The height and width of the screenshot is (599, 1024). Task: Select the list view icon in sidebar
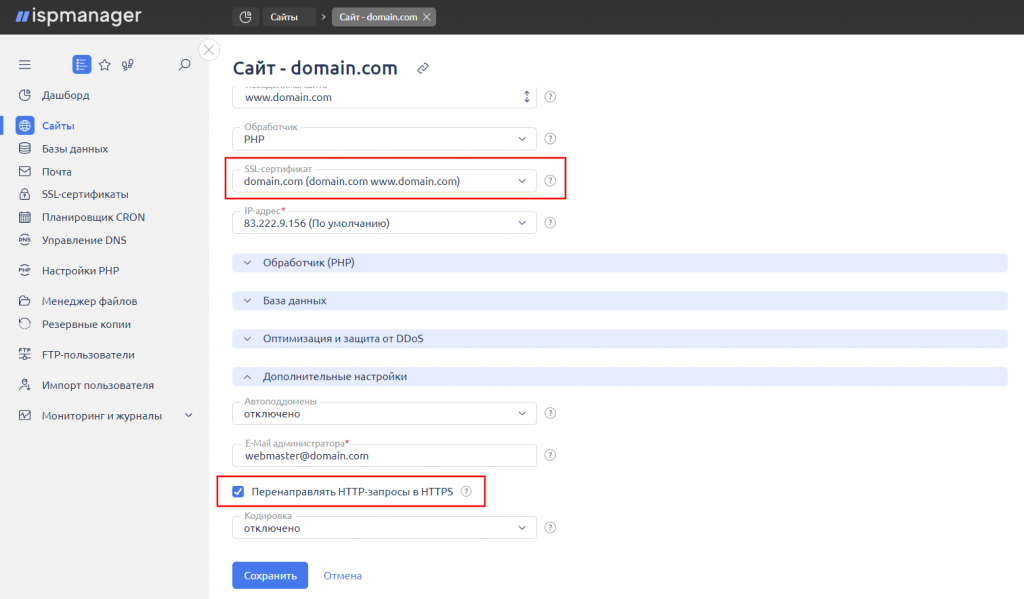tap(82, 65)
